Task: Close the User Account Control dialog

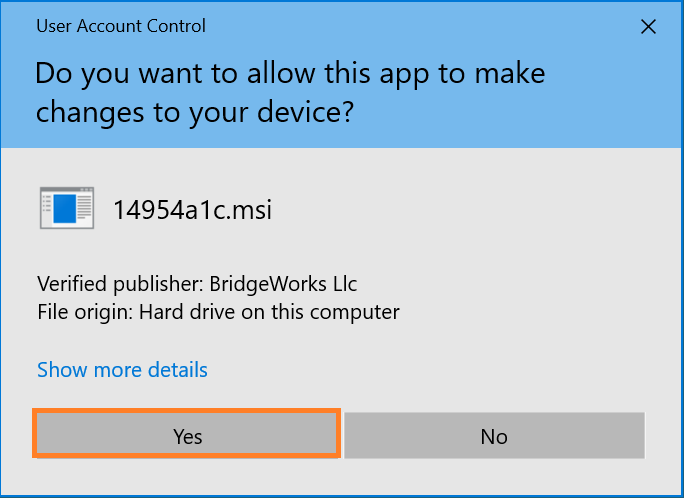Action: 648,27
